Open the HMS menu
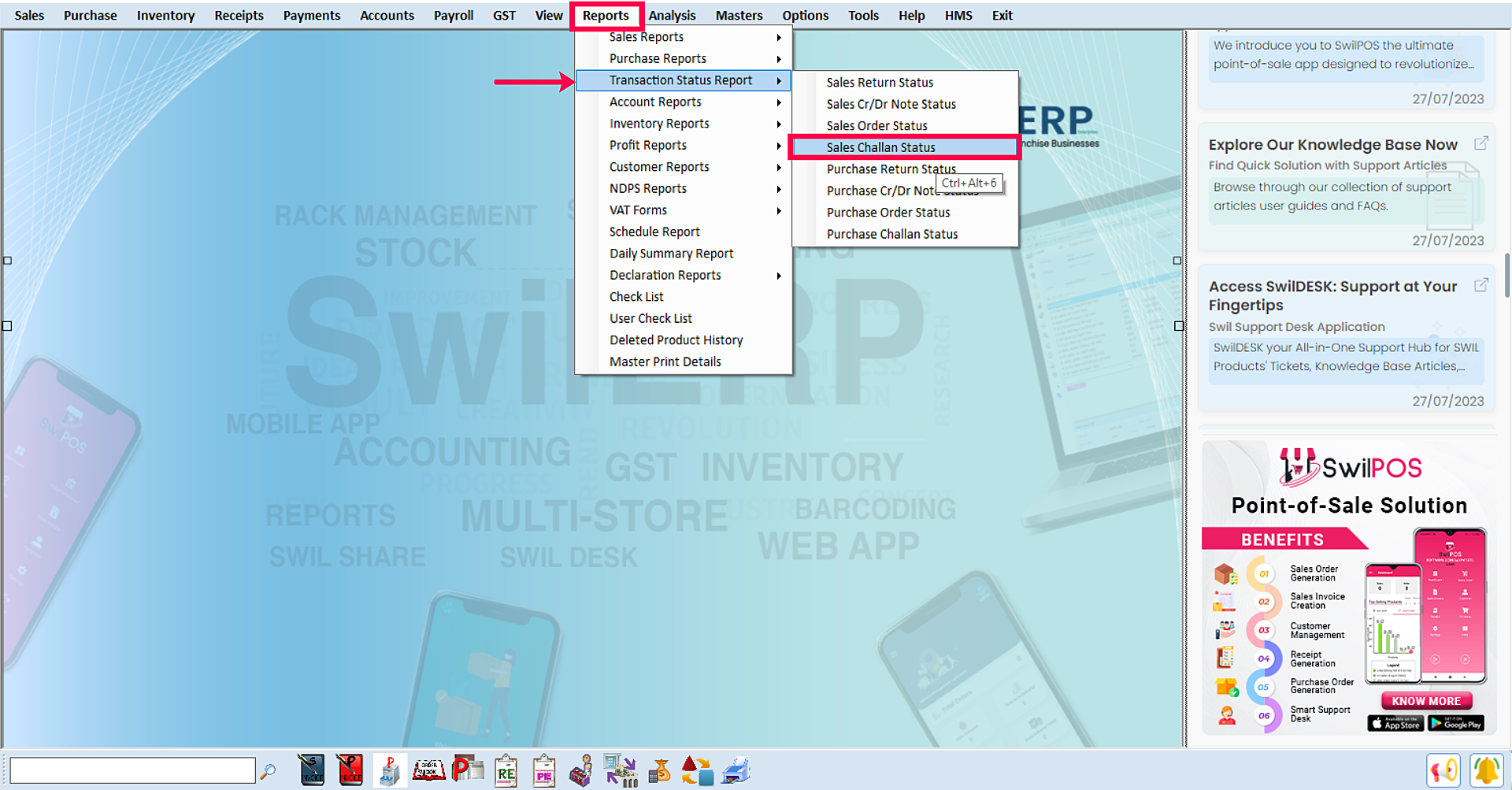Screen dimensions: 1512x790 [x=958, y=15]
